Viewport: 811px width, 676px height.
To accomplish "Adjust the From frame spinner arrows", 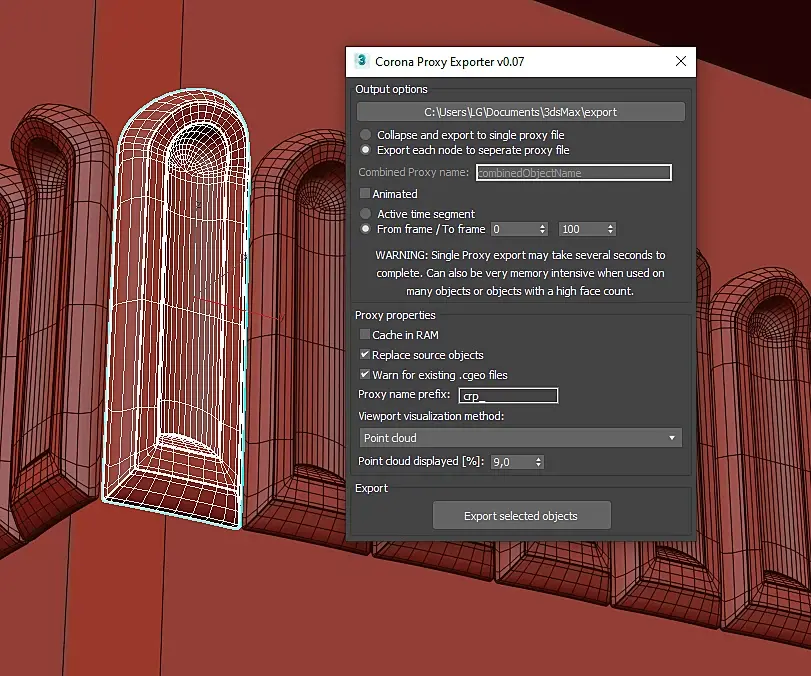I will (543, 229).
